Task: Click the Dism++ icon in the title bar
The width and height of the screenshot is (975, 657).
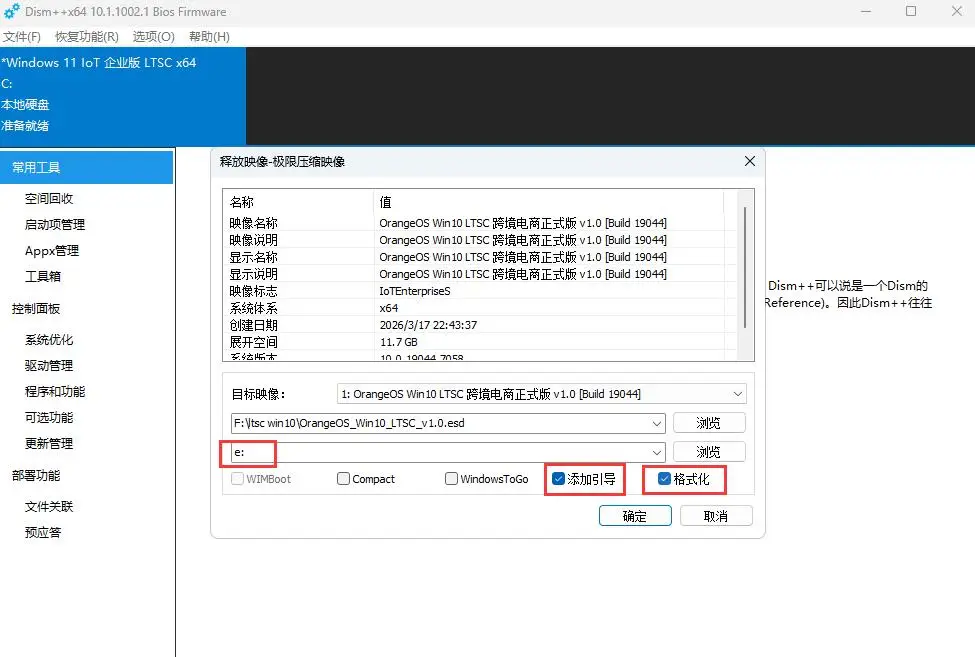Action: pyautogui.click(x=14, y=12)
